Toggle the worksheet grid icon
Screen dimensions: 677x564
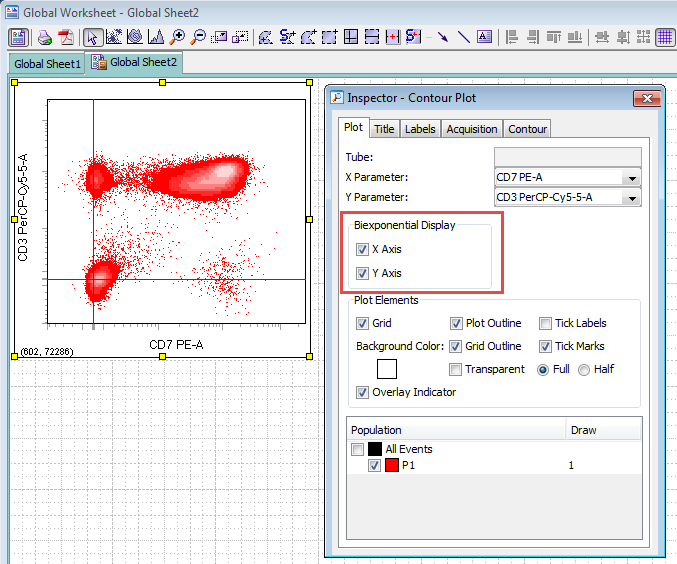click(665, 38)
